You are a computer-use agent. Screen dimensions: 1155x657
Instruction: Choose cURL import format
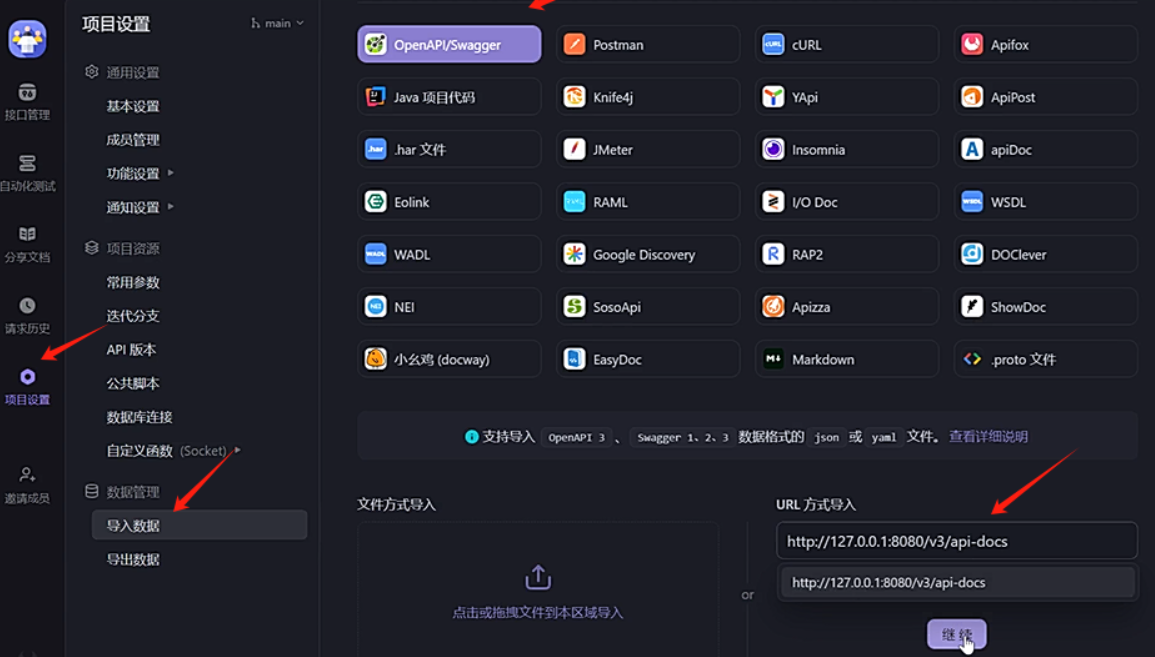[x=847, y=44]
